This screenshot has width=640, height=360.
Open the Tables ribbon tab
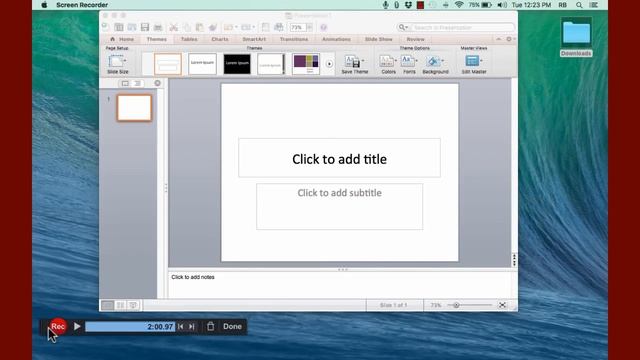pos(189,39)
